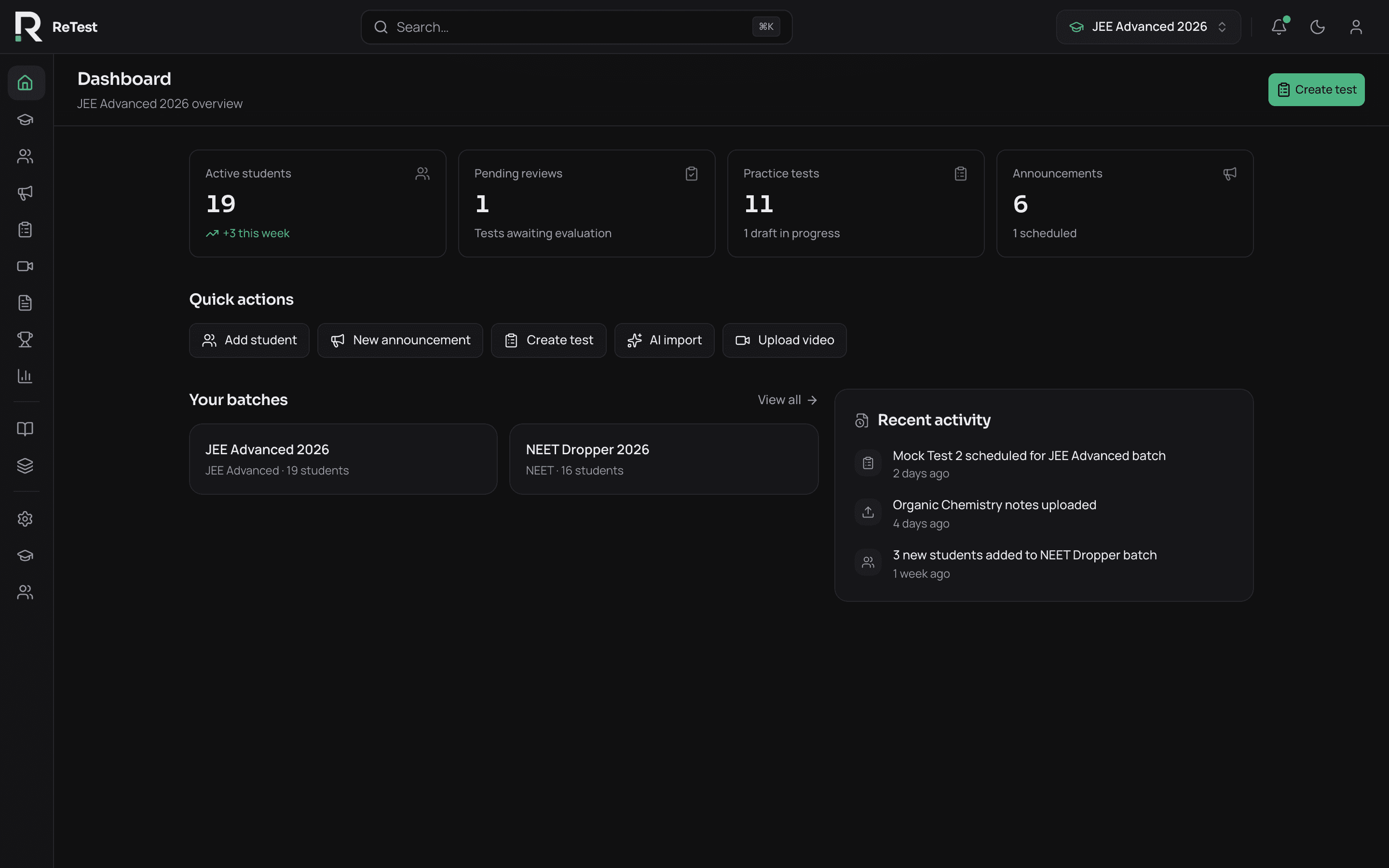Click the Upload video quick action
The width and height of the screenshot is (1389, 868).
coord(784,340)
